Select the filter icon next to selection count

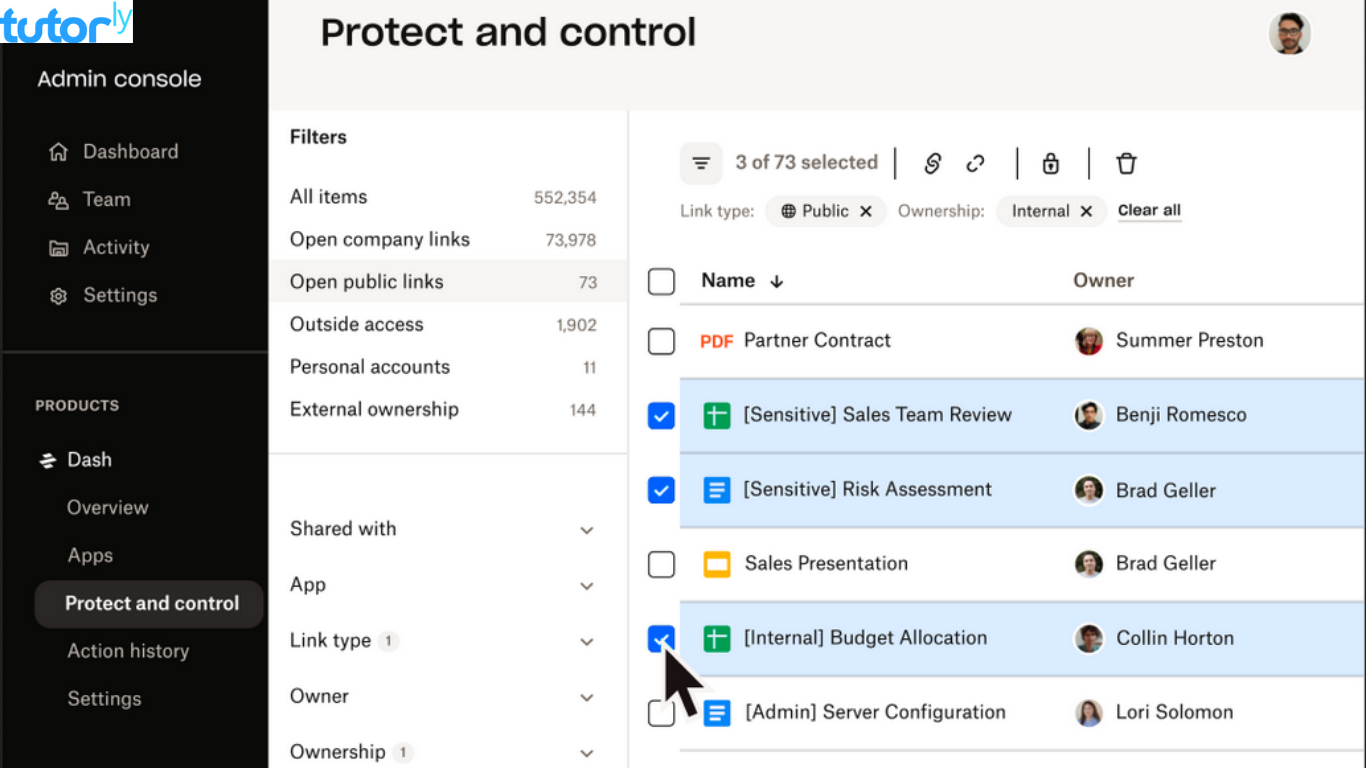pyautogui.click(x=700, y=162)
